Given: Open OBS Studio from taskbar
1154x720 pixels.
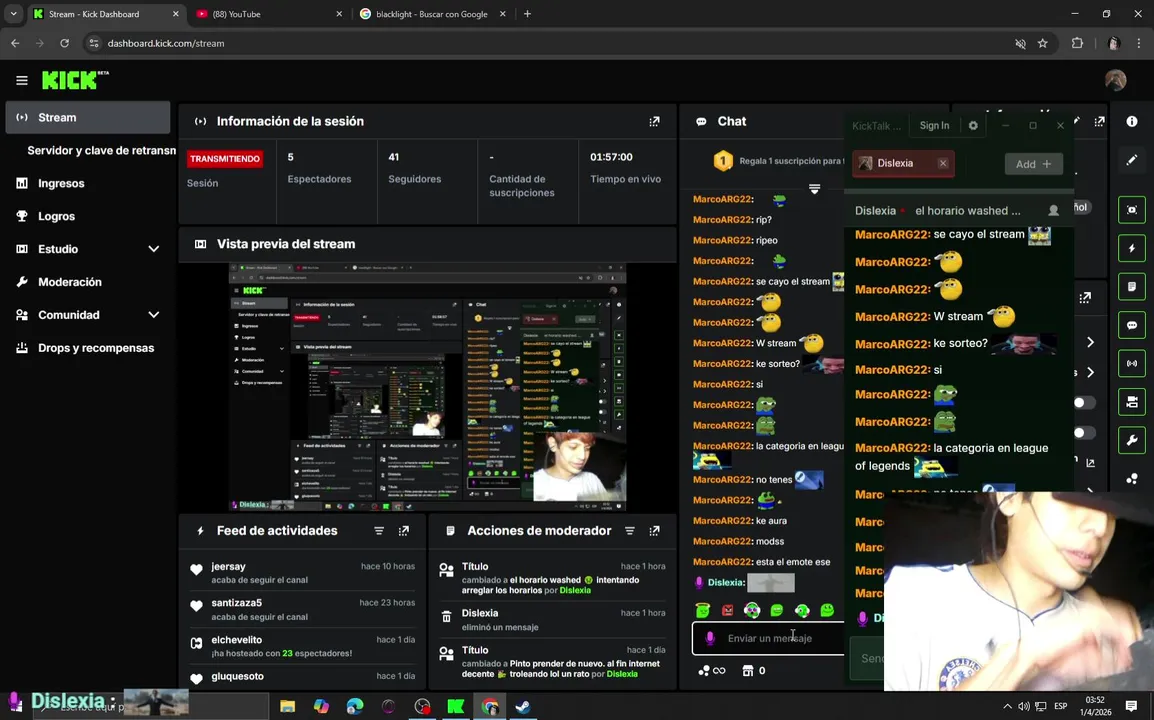Looking at the screenshot, I should 422,707.
